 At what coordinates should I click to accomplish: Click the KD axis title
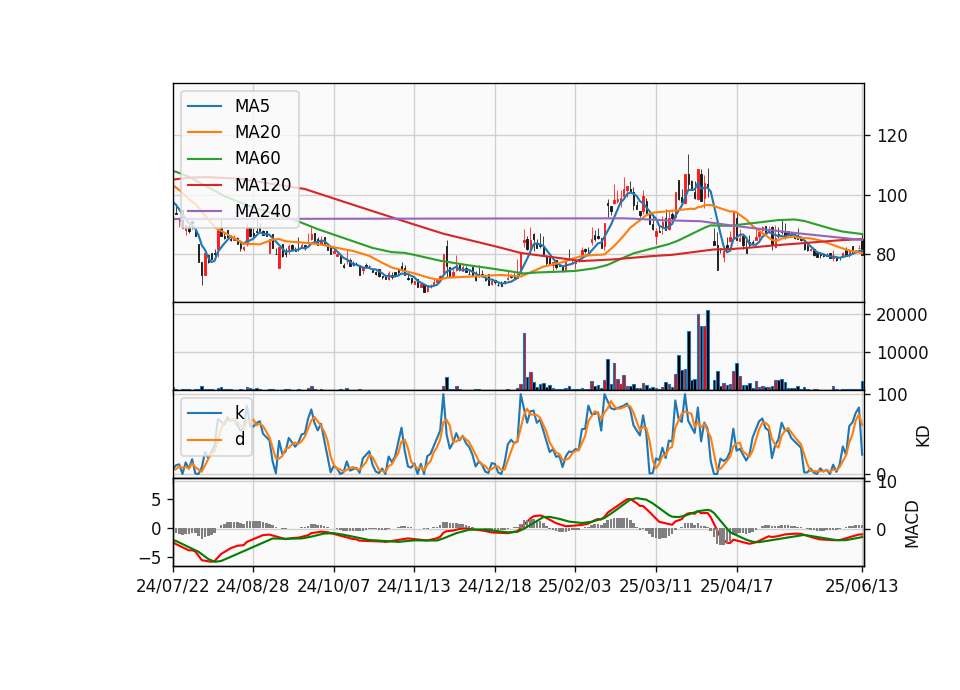coord(923,437)
